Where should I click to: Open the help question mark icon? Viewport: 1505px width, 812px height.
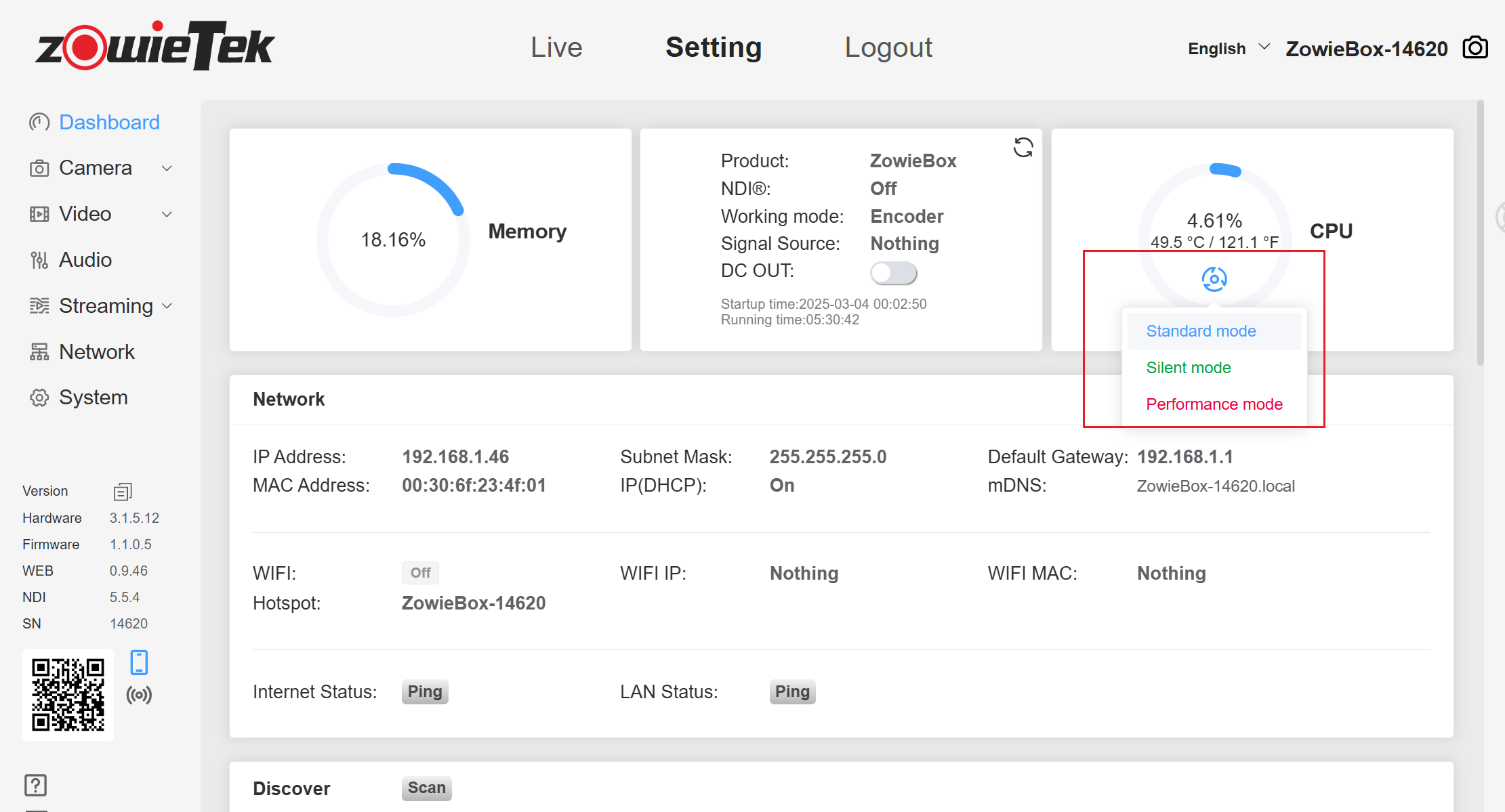(35, 785)
